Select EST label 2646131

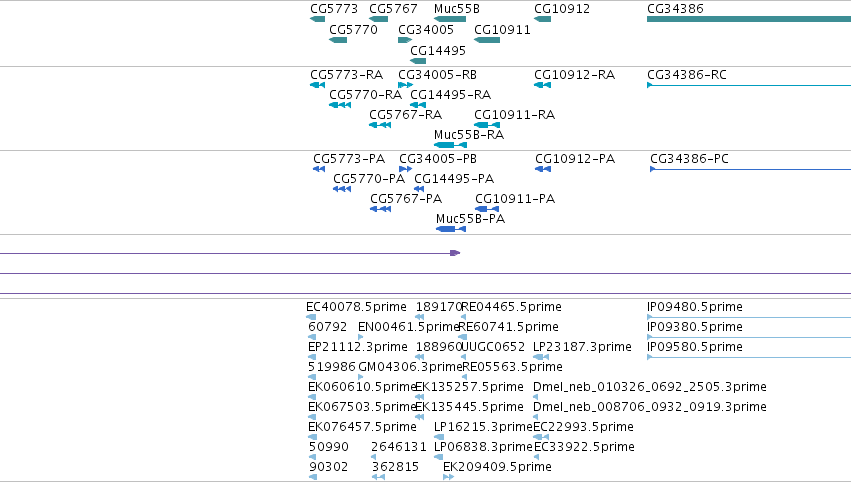pos(399,447)
